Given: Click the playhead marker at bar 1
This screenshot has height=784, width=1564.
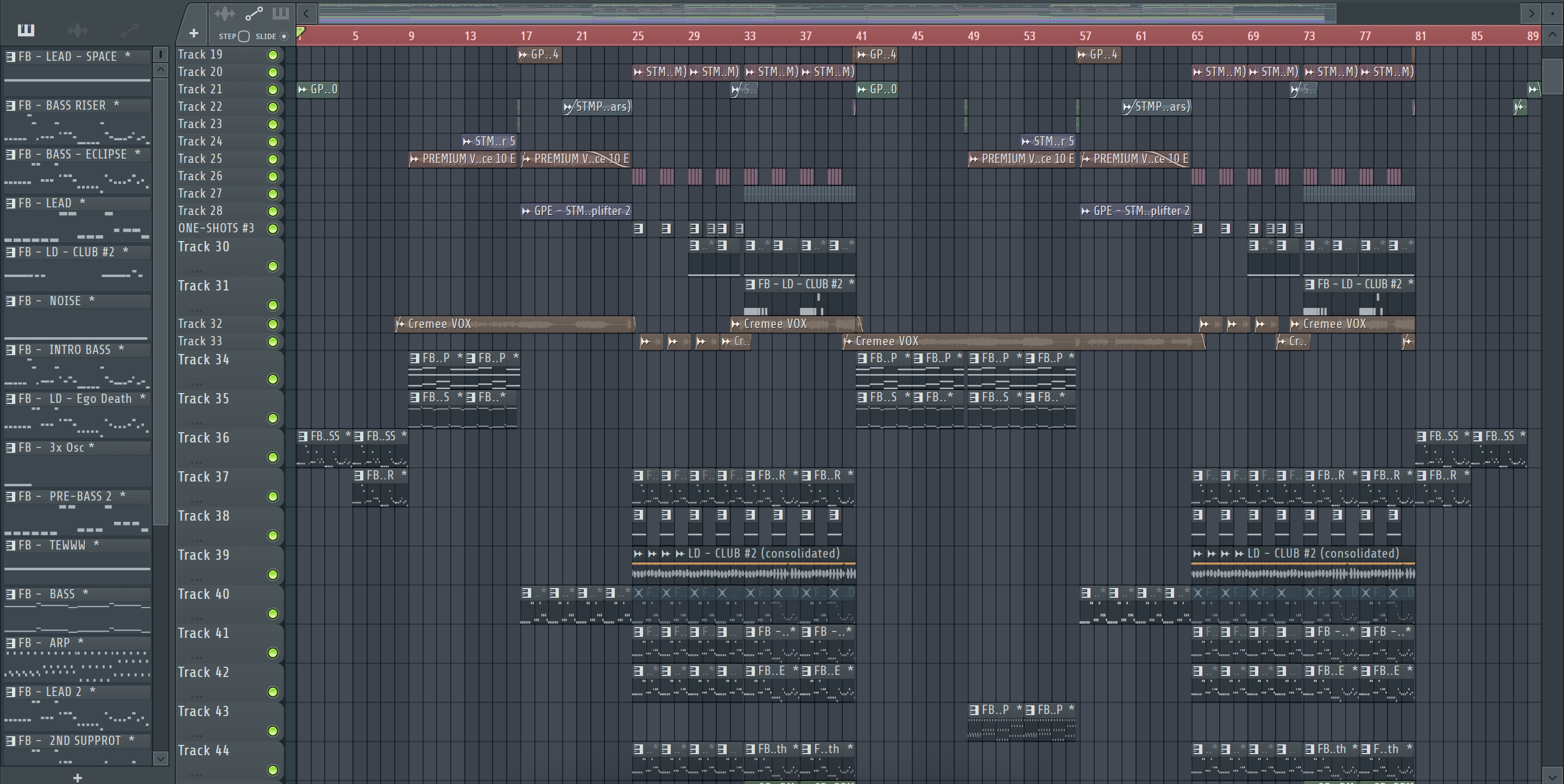Looking at the screenshot, I should coord(301,32).
